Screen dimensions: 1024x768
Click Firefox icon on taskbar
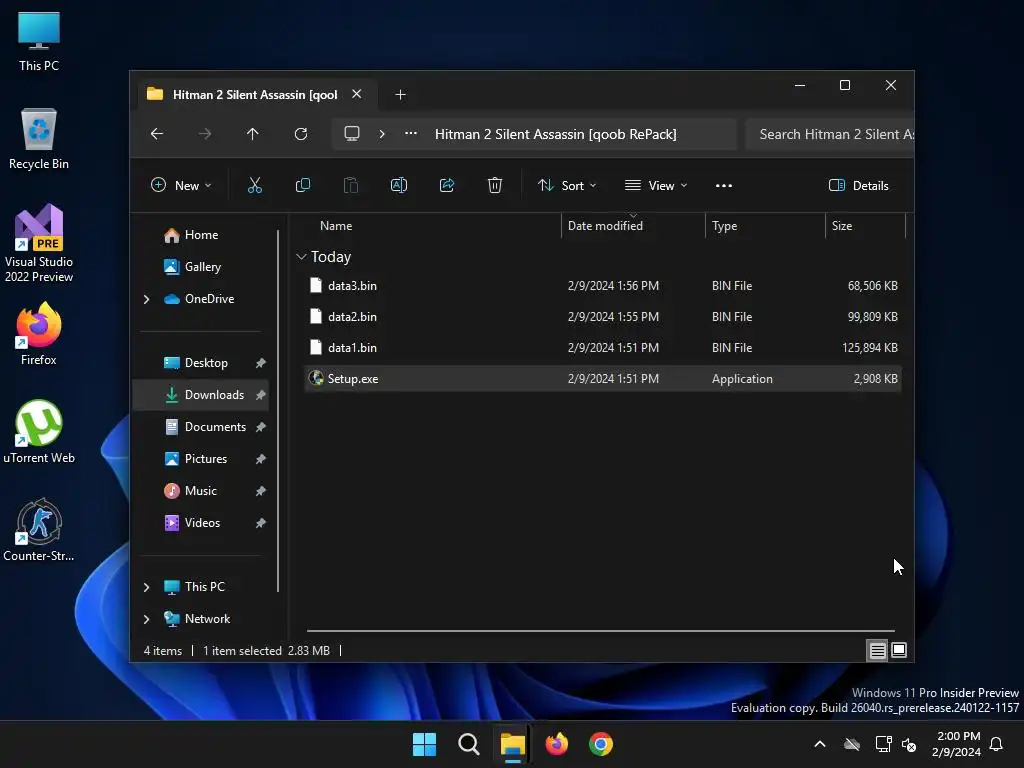point(556,744)
